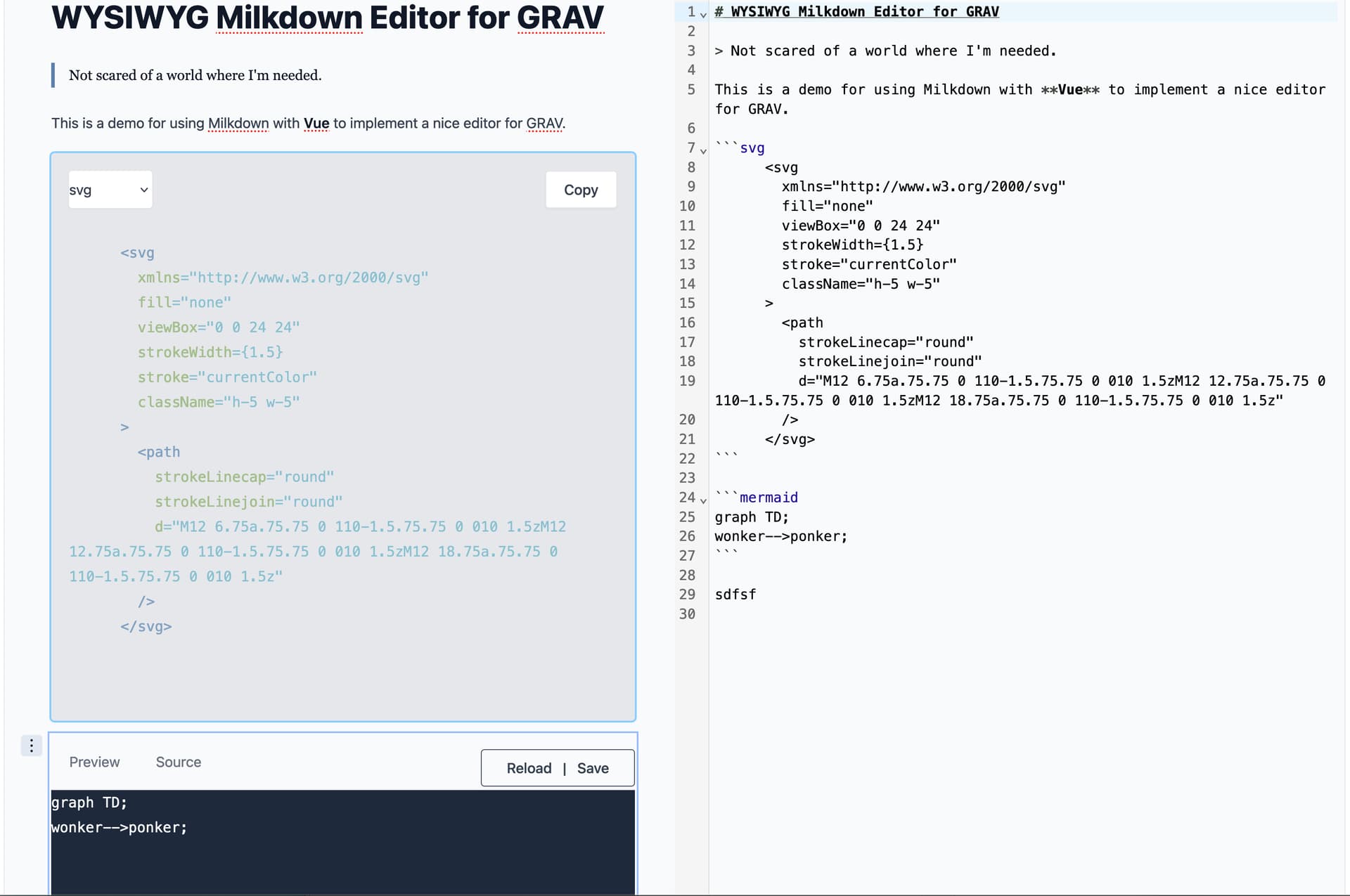Click strokeLinecap="round" in the preview code block
Image resolution: width=1350 pixels, height=896 pixels.
[245, 477]
